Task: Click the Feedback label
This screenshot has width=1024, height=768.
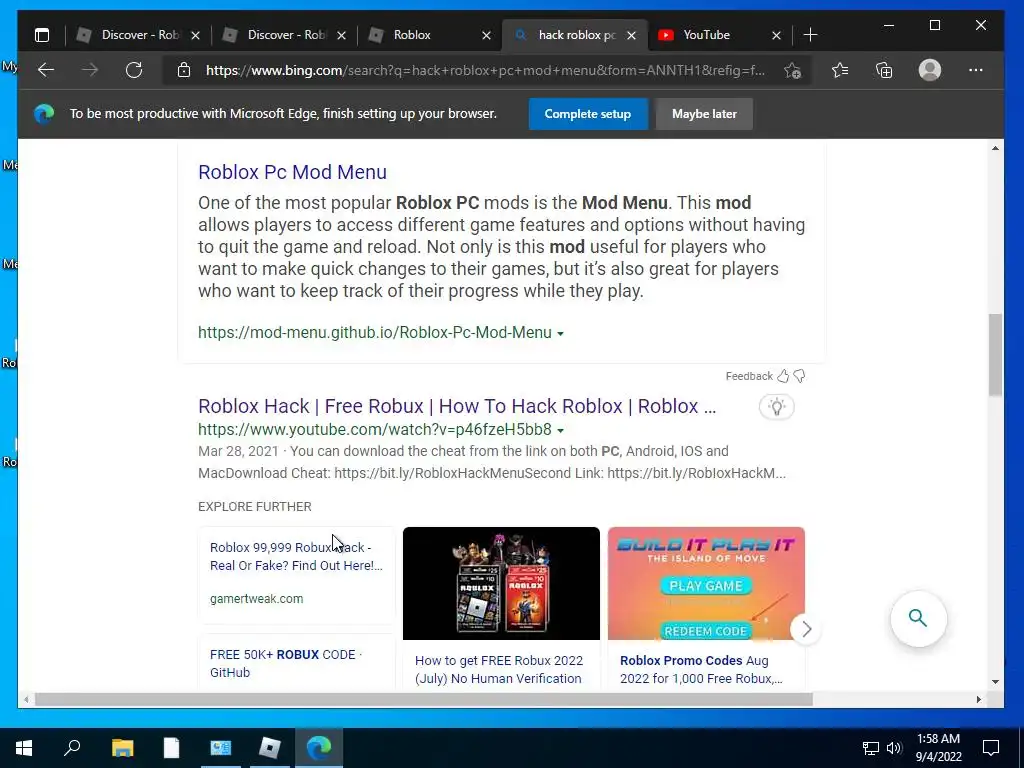Action: 749,376
